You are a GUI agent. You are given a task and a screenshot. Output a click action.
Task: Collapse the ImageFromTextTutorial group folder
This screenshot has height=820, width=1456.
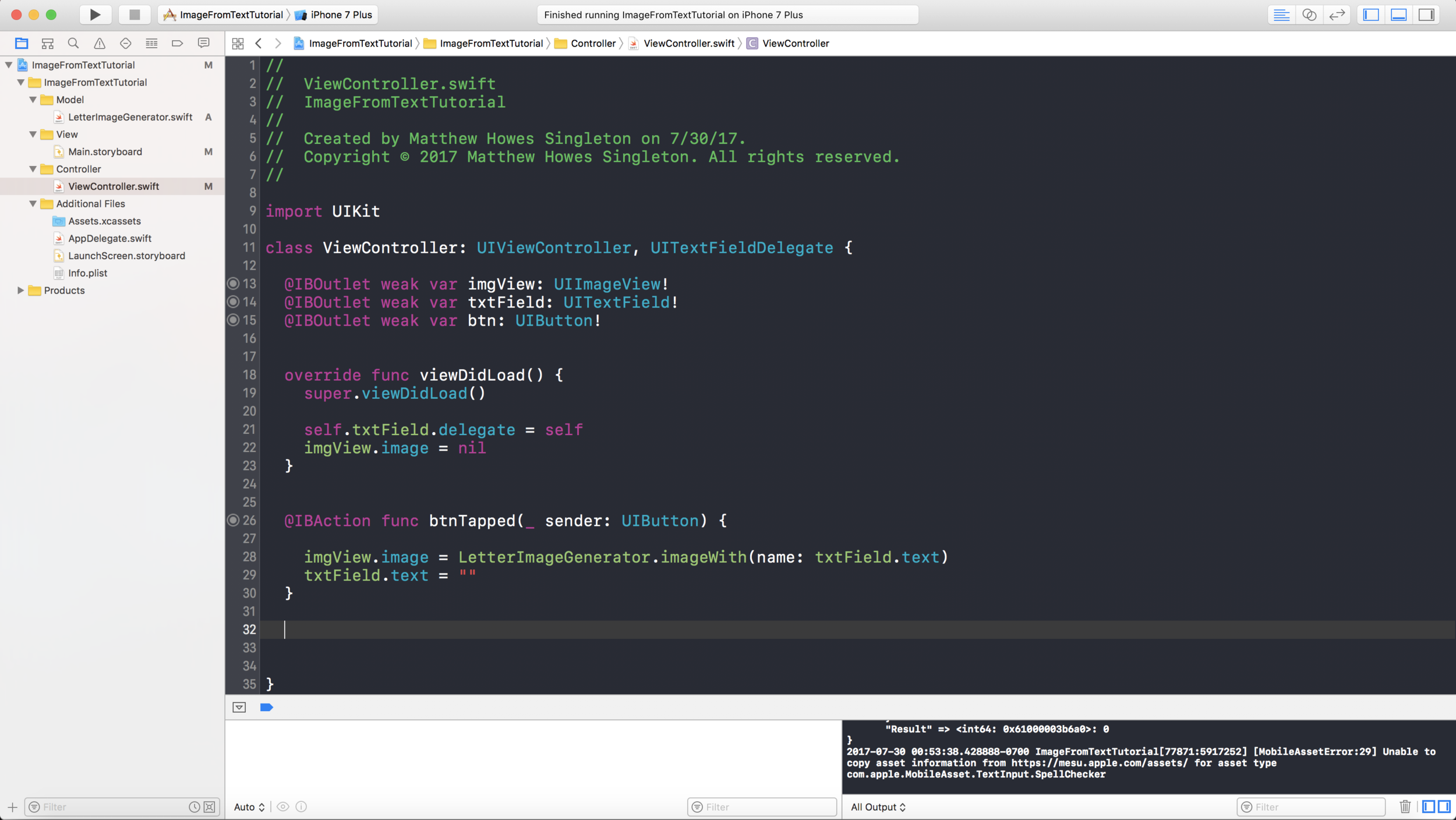(21, 82)
